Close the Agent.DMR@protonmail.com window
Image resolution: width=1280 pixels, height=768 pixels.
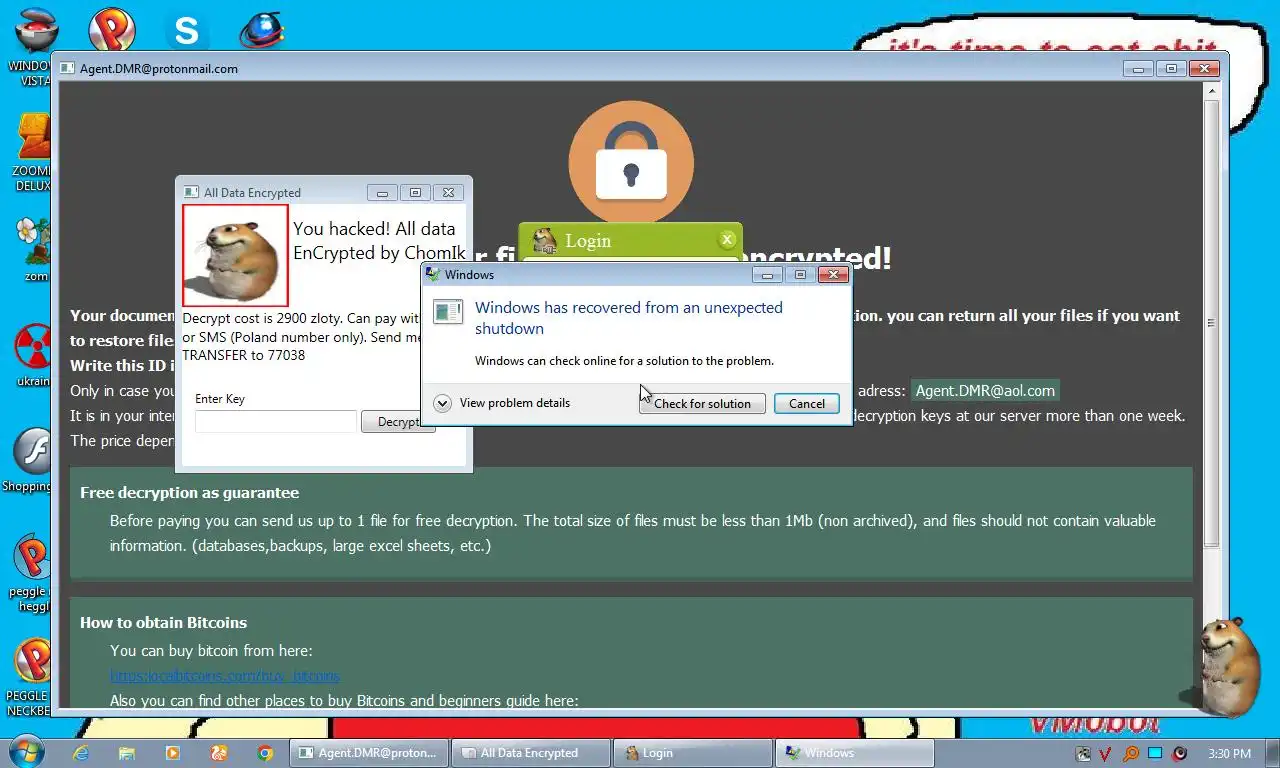(1204, 69)
